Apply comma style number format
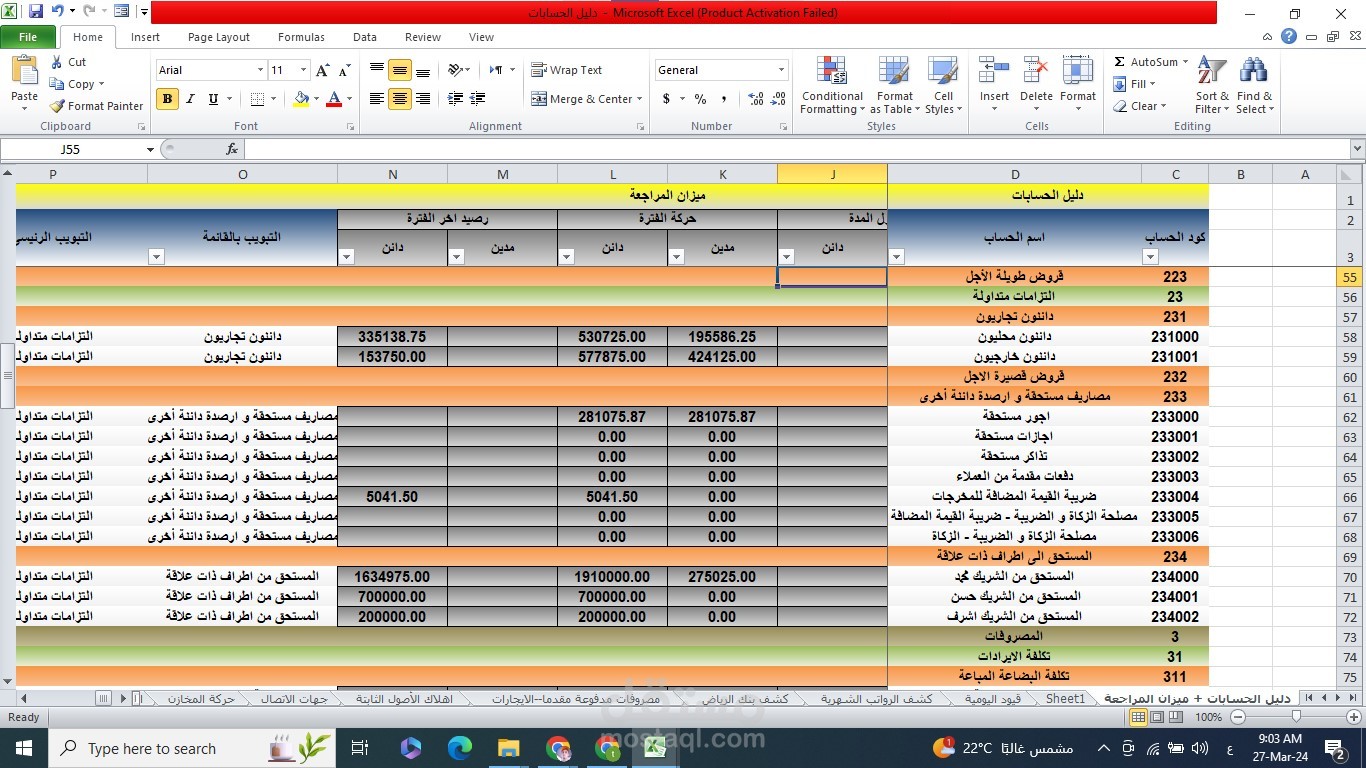This screenshot has height=768, width=1366. tap(723, 99)
